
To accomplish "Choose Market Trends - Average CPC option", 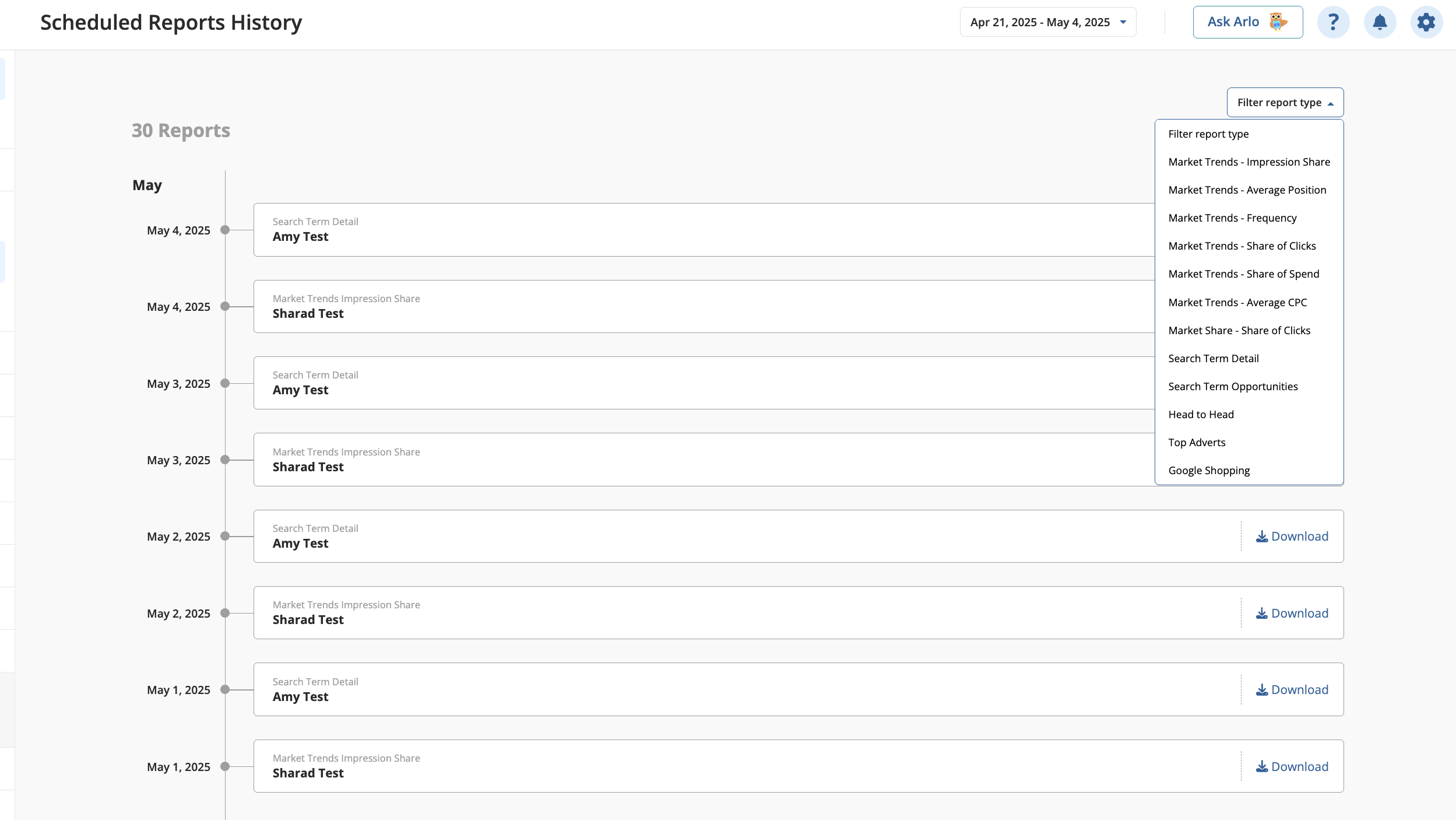I will coord(1248,303).
